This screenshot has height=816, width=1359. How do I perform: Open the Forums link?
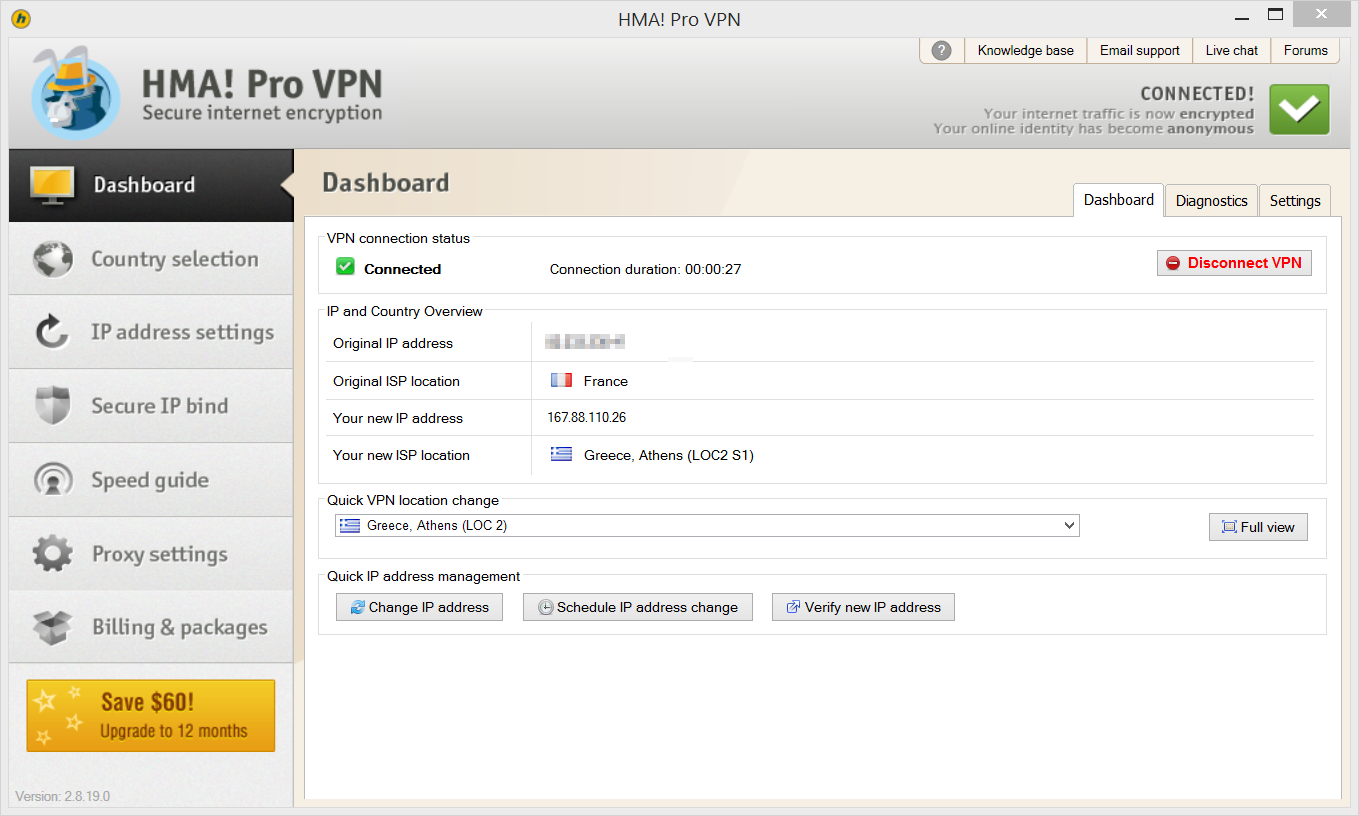[x=1306, y=51]
